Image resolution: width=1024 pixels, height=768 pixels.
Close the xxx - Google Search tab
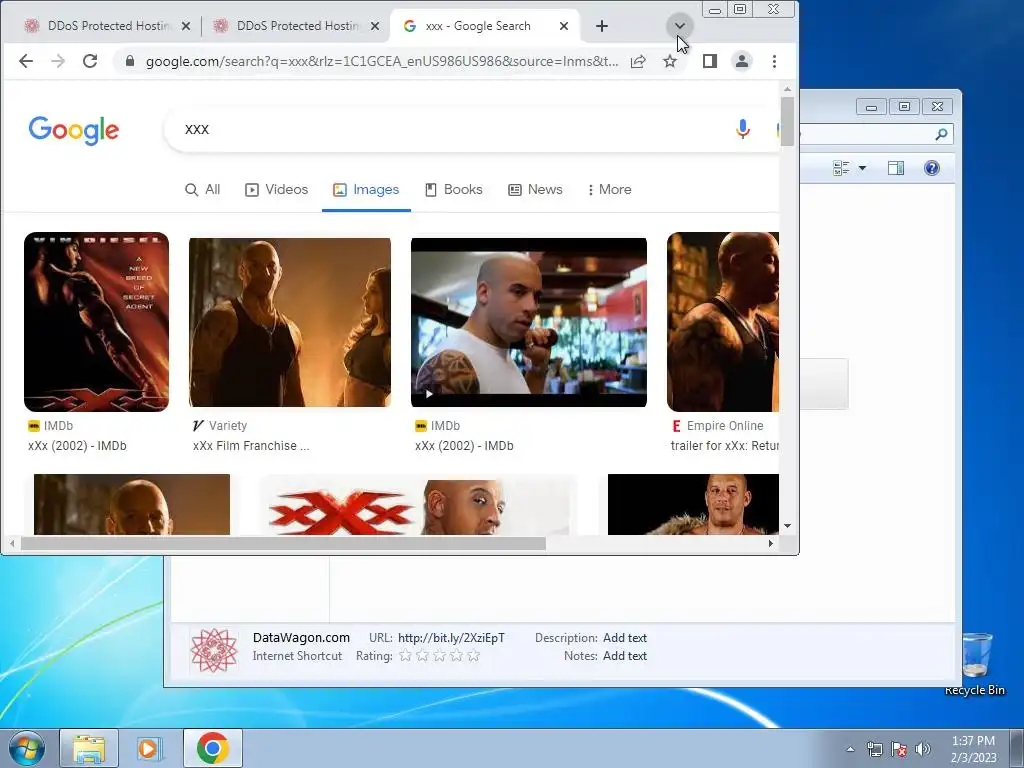pyautogui.click(x=564, y=26)
